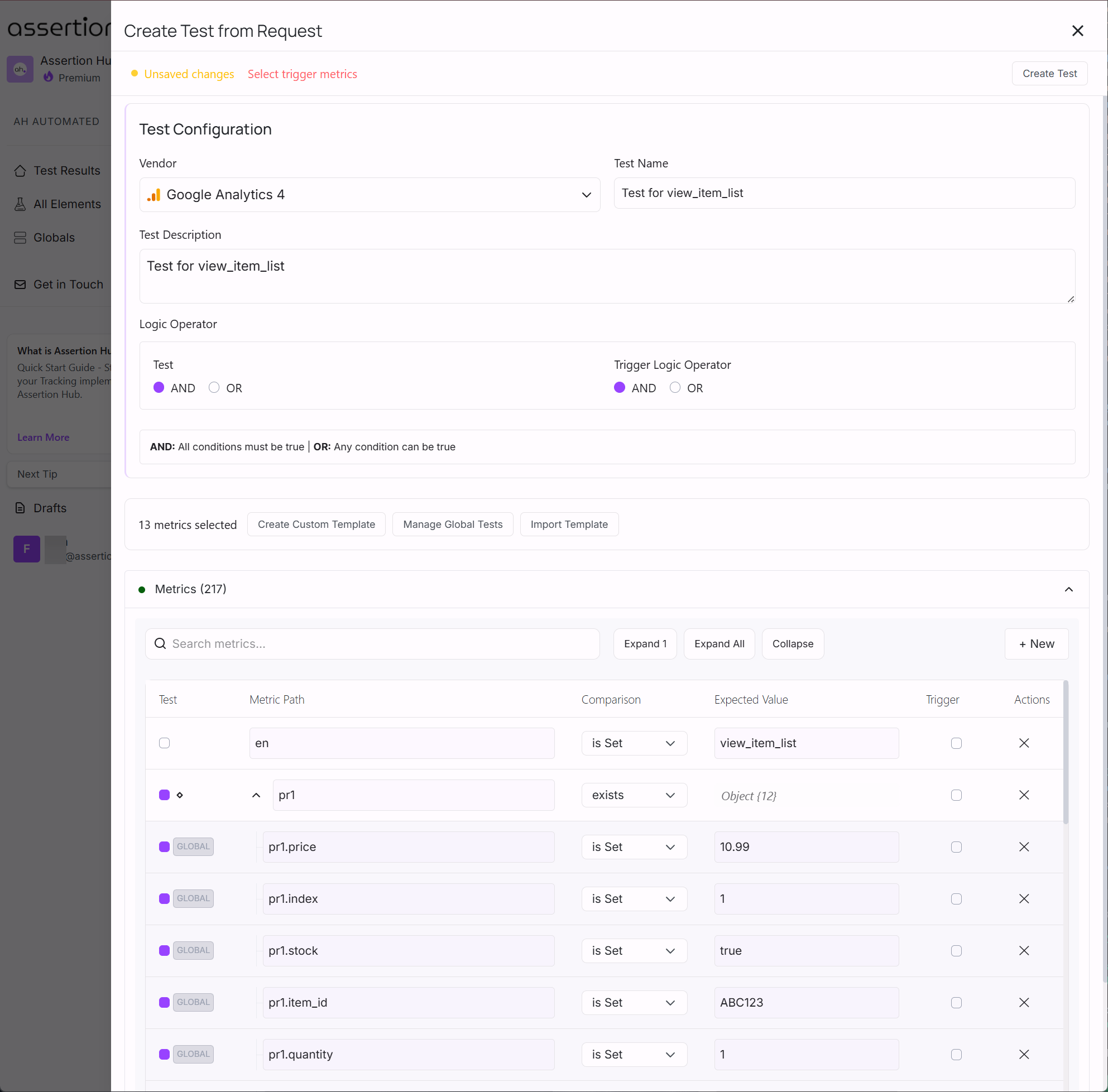
Task: Collapse the pr1 row expander arrow
Action: [256, 795]
